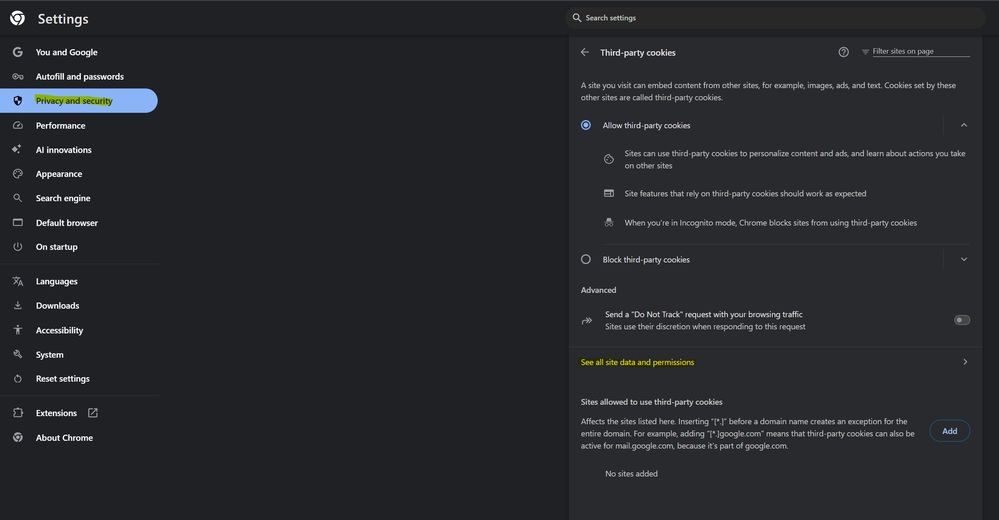The height and width of the screenshot is (520, 999).
Task: Click the cookie icon in Allow cookies details
Action: point(609,159)
